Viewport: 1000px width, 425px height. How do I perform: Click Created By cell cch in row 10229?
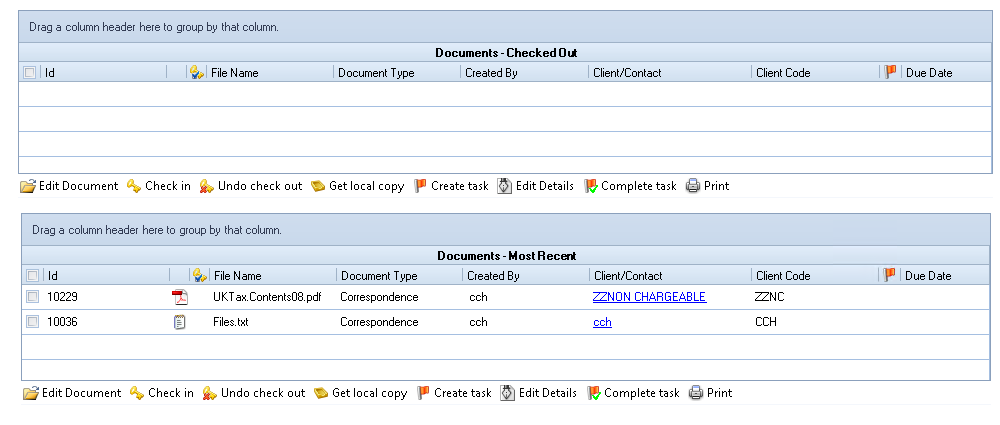coord(478,297)
